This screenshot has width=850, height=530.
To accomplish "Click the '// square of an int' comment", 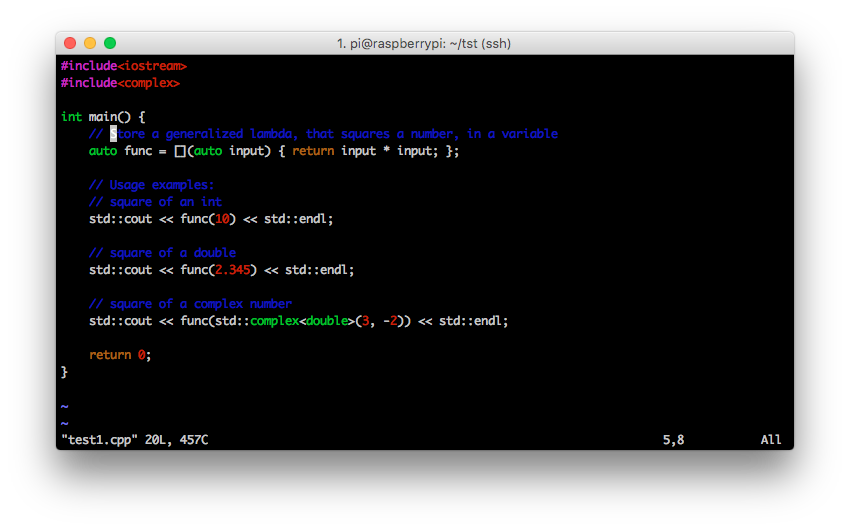I will click(x=155, y=202).
